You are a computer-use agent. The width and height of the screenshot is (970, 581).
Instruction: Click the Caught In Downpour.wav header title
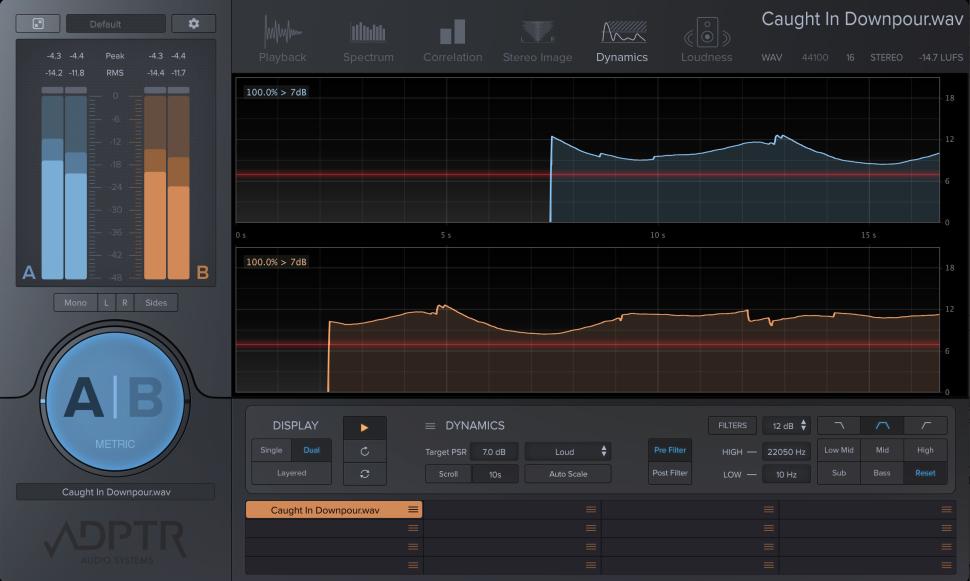click(862, 19)
